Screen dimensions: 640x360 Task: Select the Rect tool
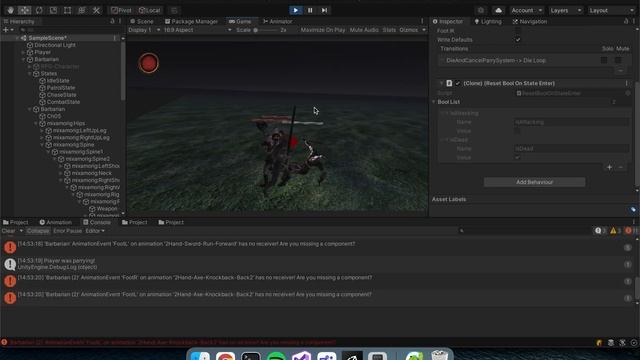68,10
